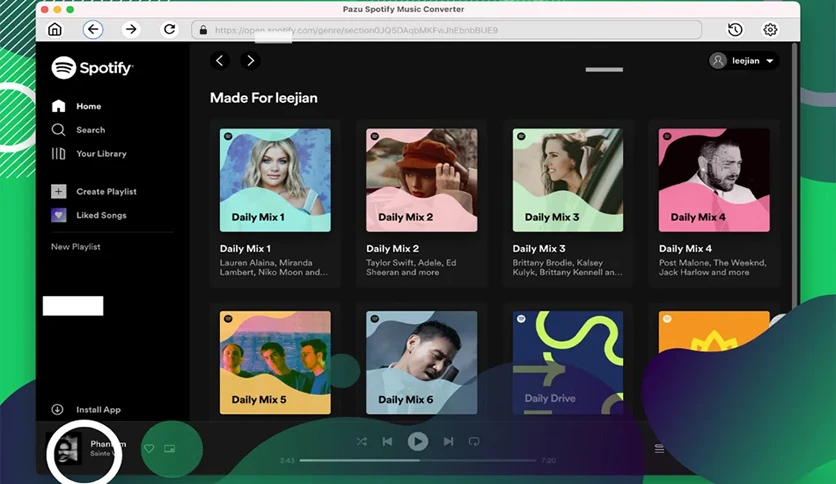The height and width of the screenshot is (484, 836).
Task: Click the Daily Mix 1 title text
Action: pos(245,248)
